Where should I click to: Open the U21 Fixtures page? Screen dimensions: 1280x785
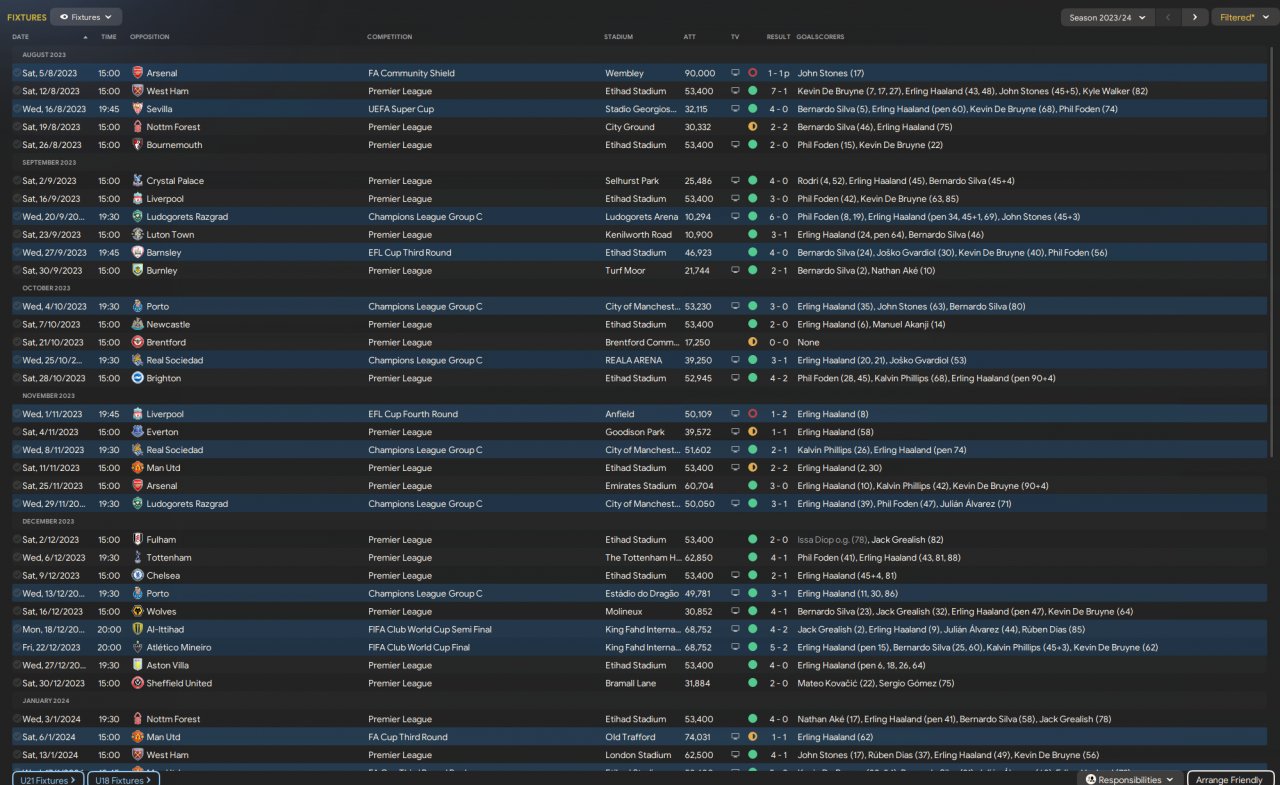[x=48, y=780]
